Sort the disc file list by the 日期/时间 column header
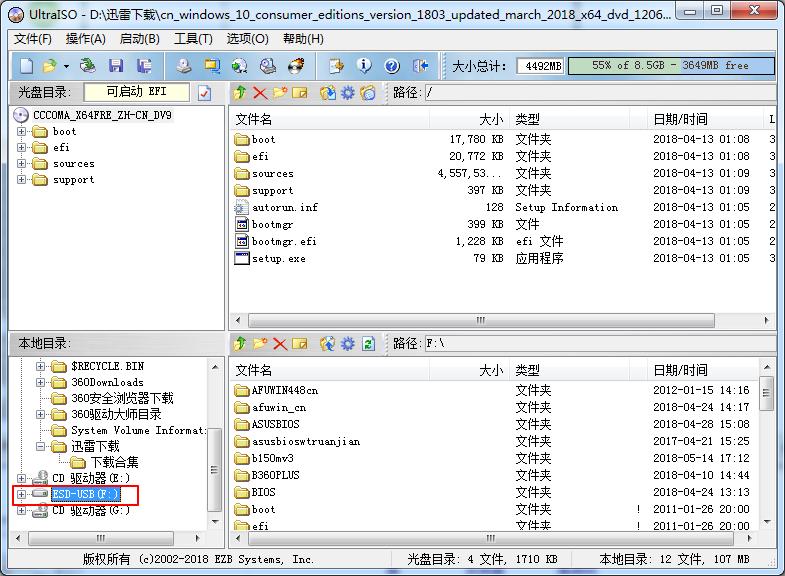This screenshot has height=576, width=785. [705, 119]
